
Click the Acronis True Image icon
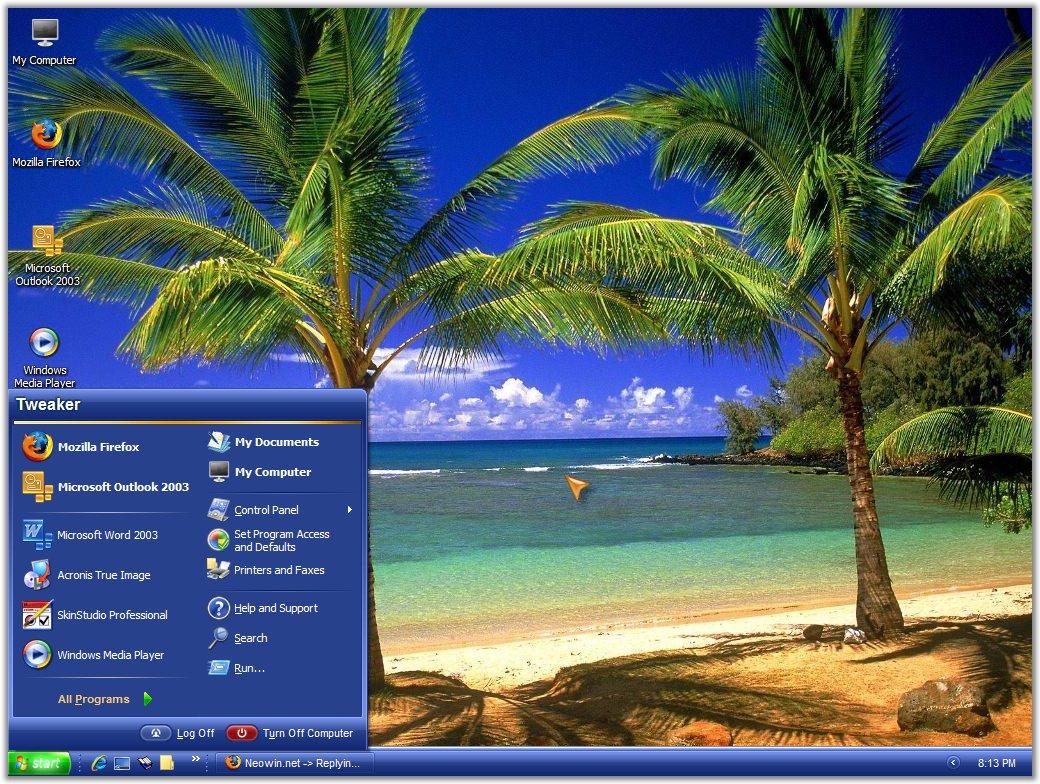tap(36, 575)
